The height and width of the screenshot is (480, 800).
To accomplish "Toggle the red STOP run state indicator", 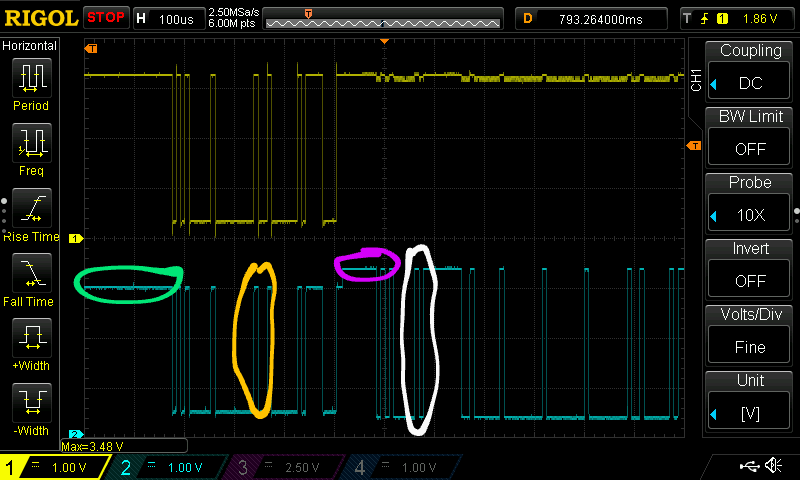I will [106, 18].
